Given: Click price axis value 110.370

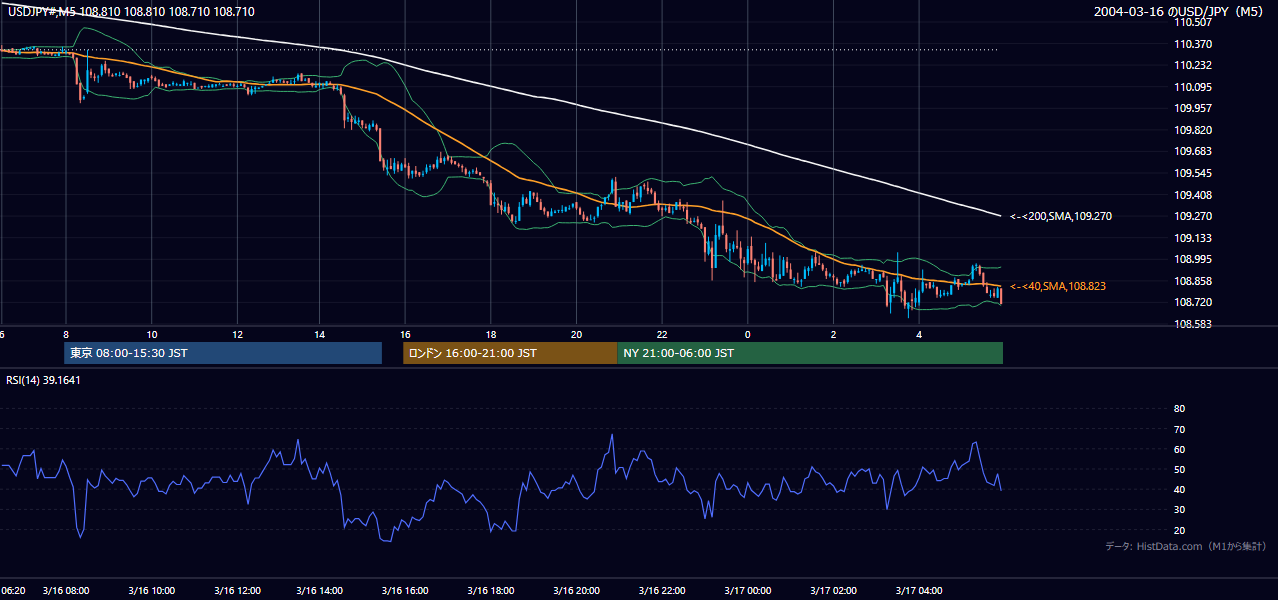Looking at the screenshot, I should [x=1192, y=44].
